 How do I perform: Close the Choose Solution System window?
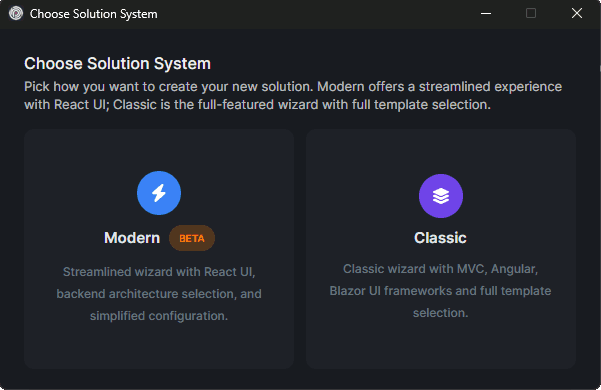coord(576,13)
